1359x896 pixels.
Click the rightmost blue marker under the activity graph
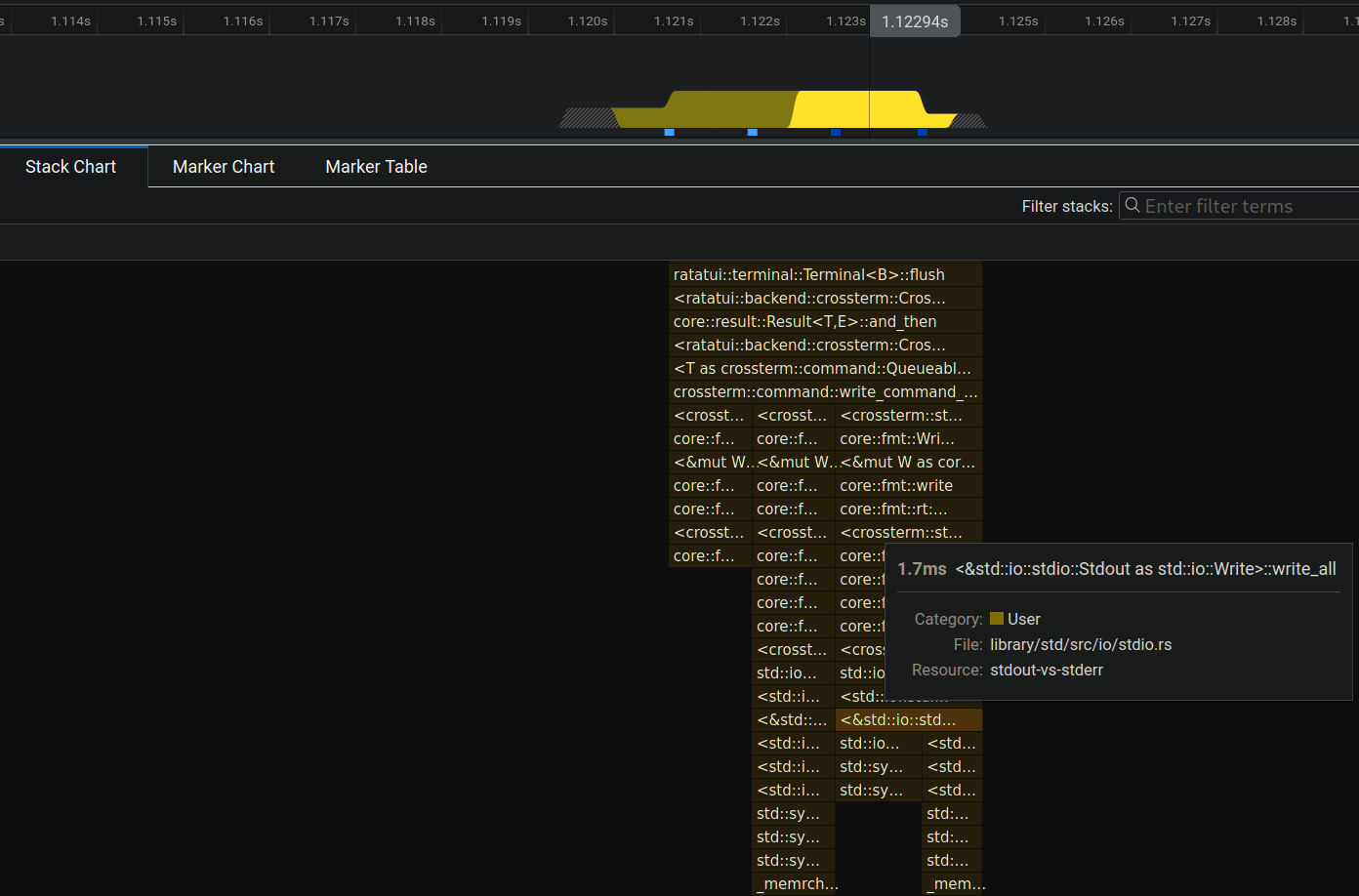922,132
